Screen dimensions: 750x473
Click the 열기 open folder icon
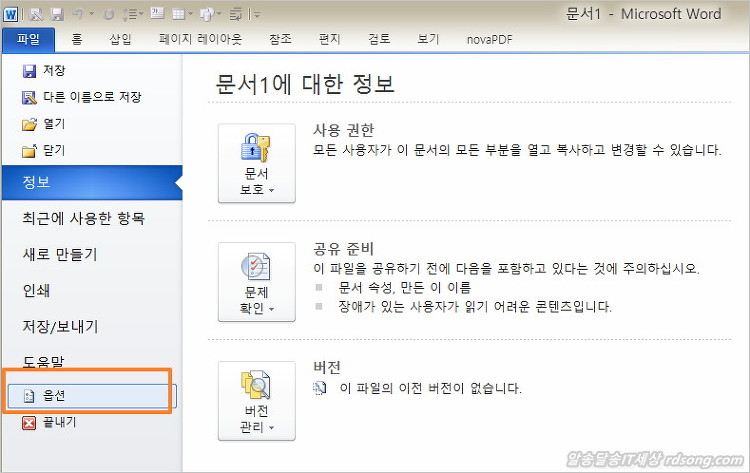coord(29,124)
